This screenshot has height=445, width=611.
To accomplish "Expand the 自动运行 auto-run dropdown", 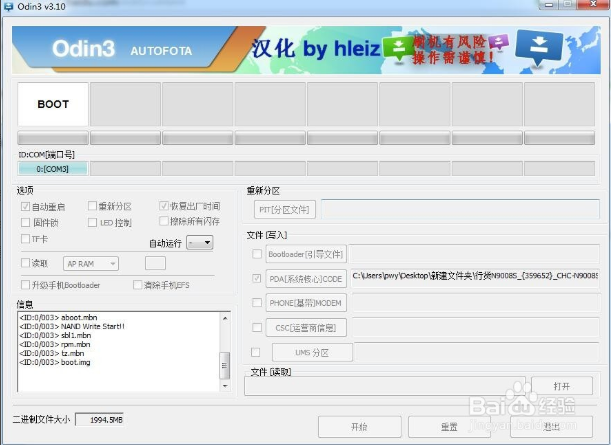I will click(x=199, y=242).
